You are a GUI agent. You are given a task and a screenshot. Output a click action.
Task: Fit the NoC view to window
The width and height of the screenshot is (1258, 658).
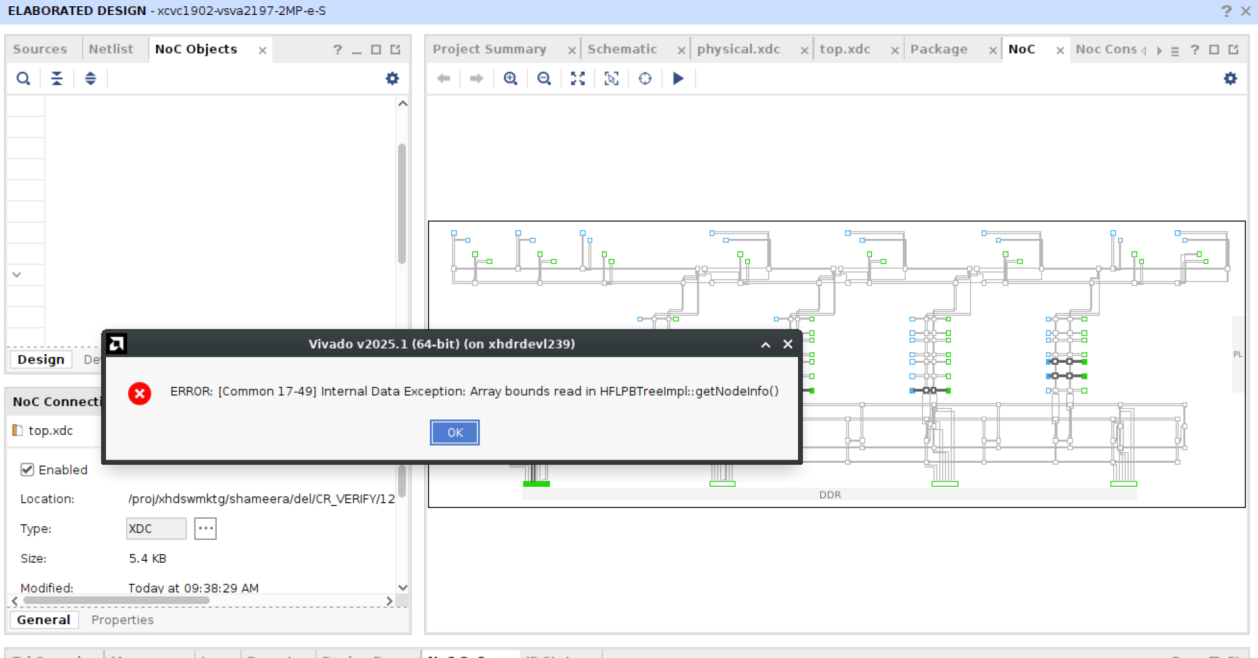click(578, 79)
